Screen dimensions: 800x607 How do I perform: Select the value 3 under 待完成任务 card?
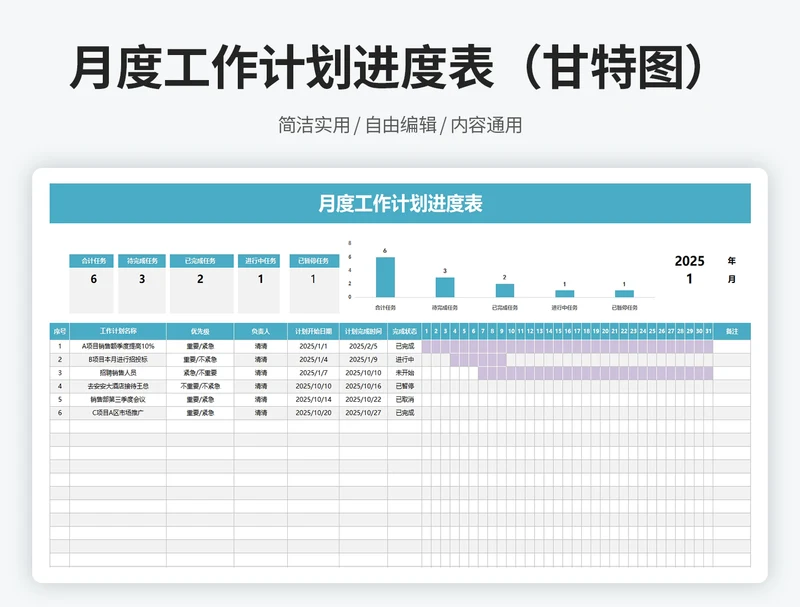[142, 279]
